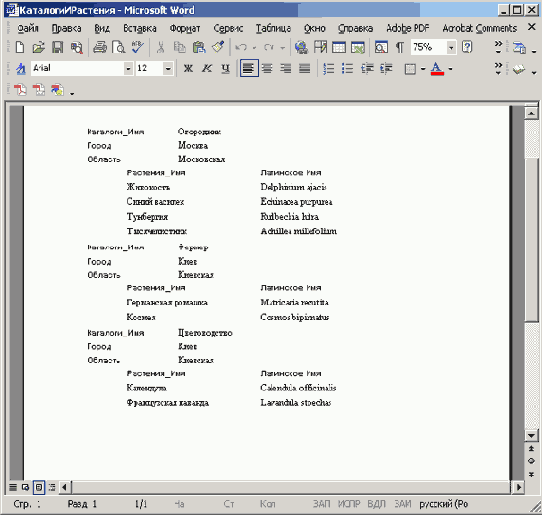
Task: Toggle ЗАМ overtype mode in the status bar
Action: tap(403, 504)
